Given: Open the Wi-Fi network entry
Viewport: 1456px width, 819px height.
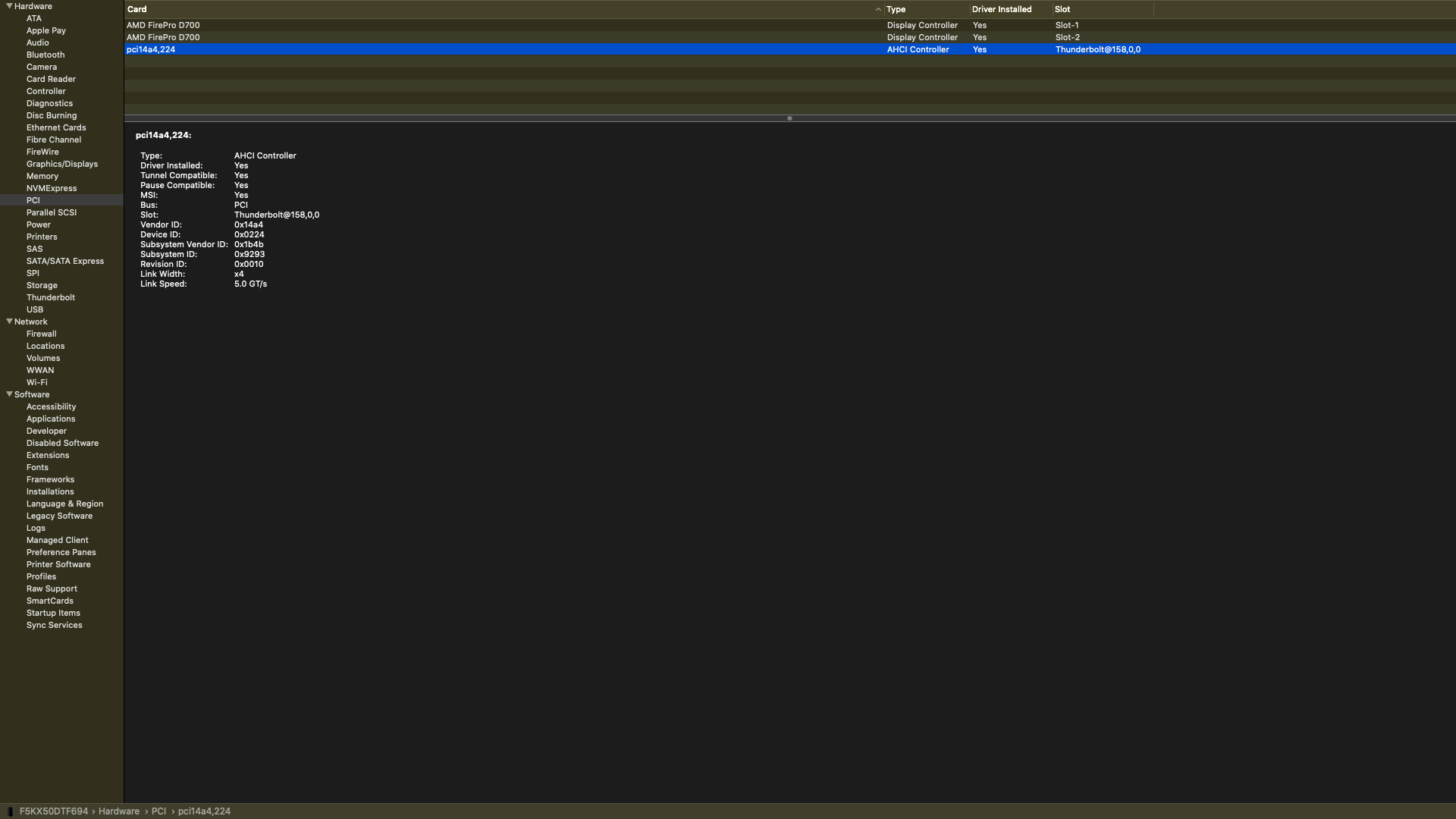Looking at the screenshot, I should coord(36,382).
